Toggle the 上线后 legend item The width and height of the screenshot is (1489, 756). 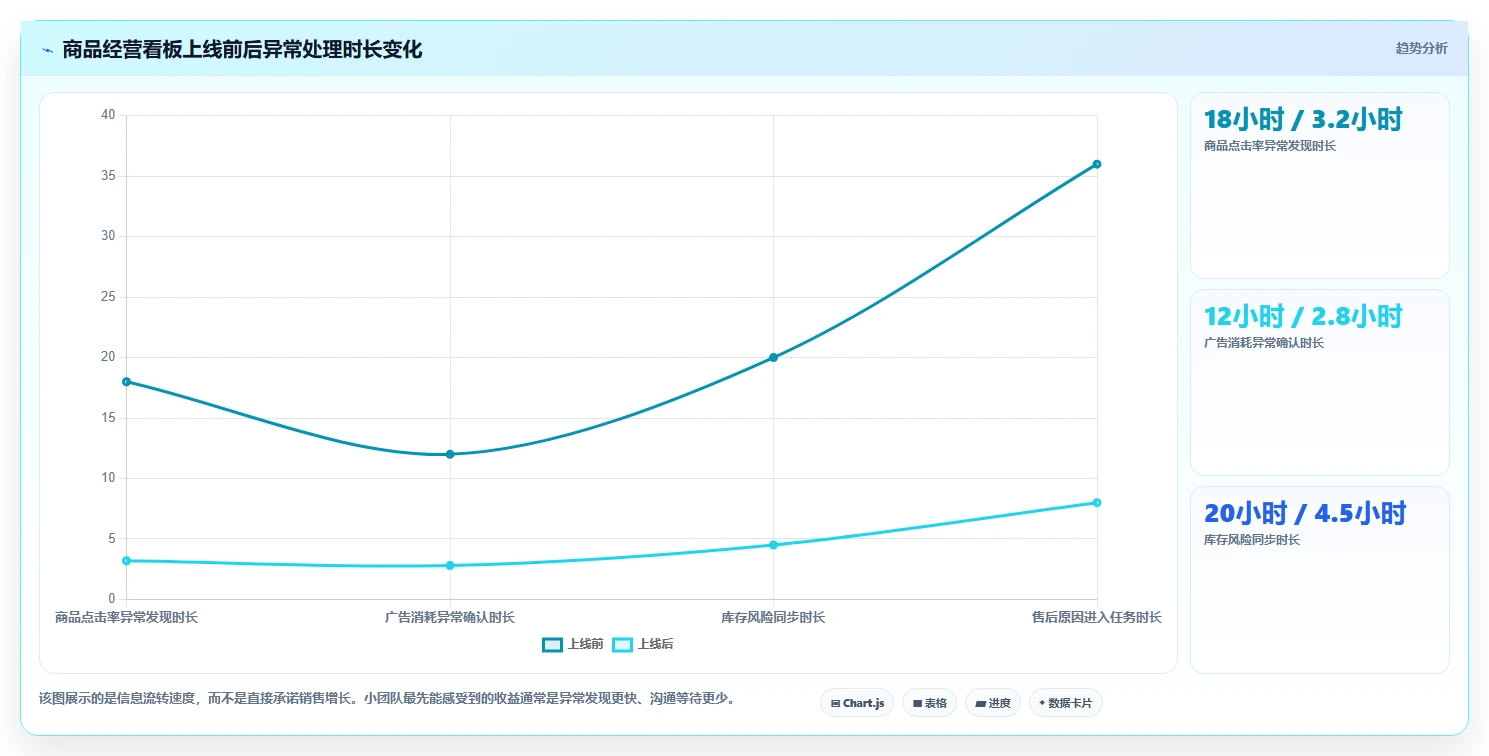pyautogui.click(x=643, y=644)
